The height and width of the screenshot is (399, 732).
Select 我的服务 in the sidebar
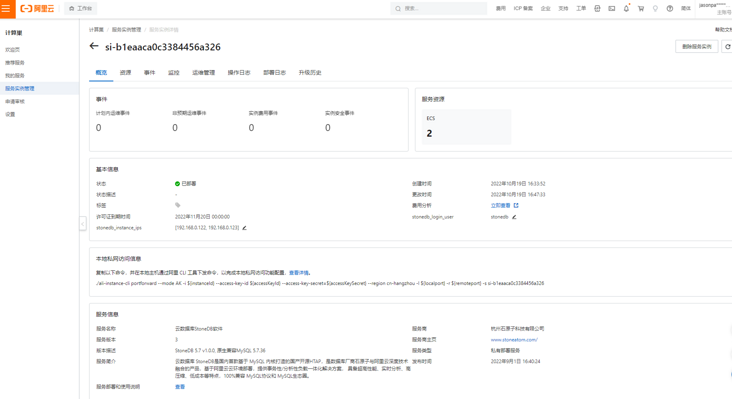coord(15,75)
